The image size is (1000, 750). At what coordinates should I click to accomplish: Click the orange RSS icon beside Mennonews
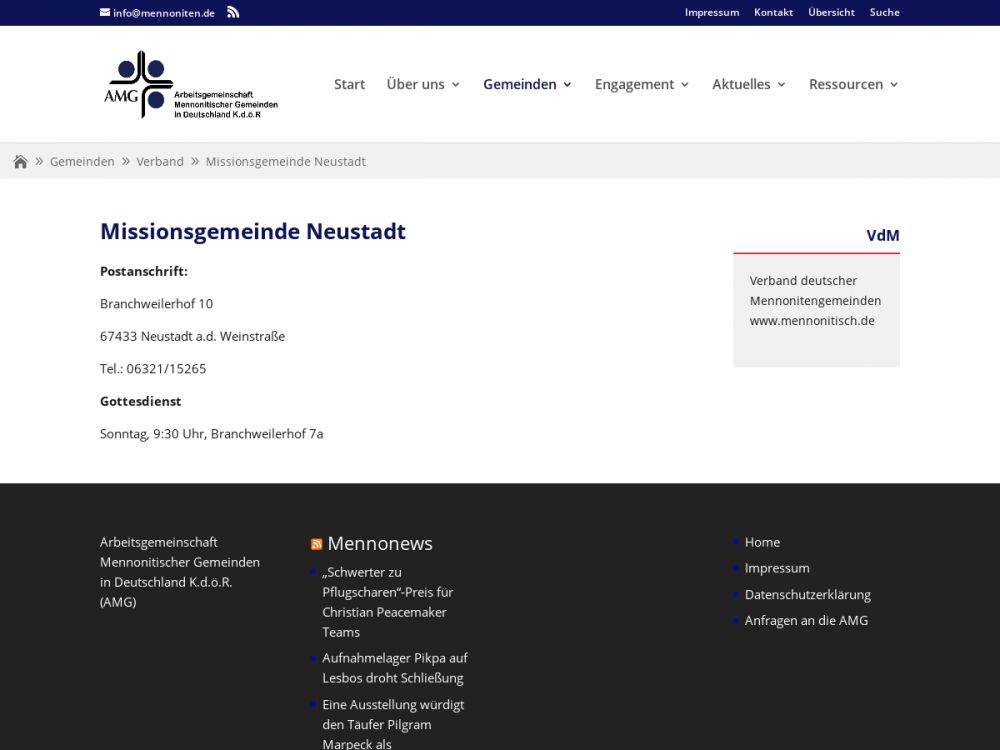(x=316, y=544)
